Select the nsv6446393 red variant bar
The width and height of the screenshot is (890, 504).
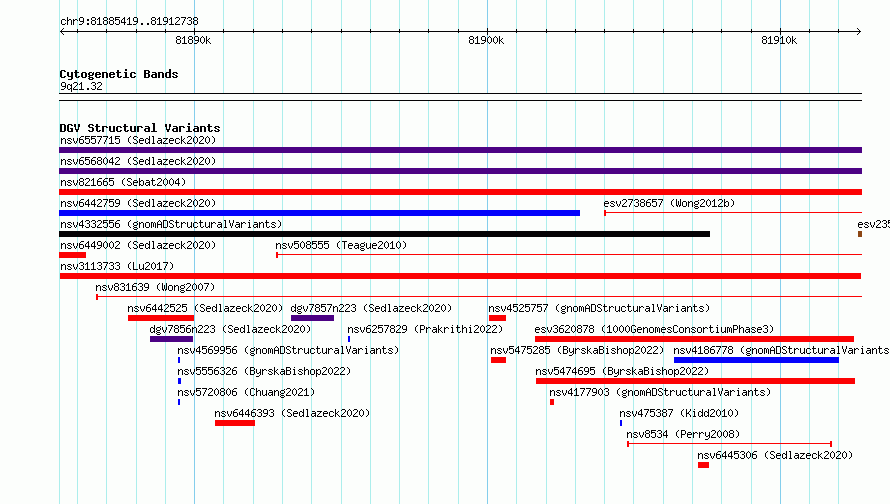tap(235, 423)
